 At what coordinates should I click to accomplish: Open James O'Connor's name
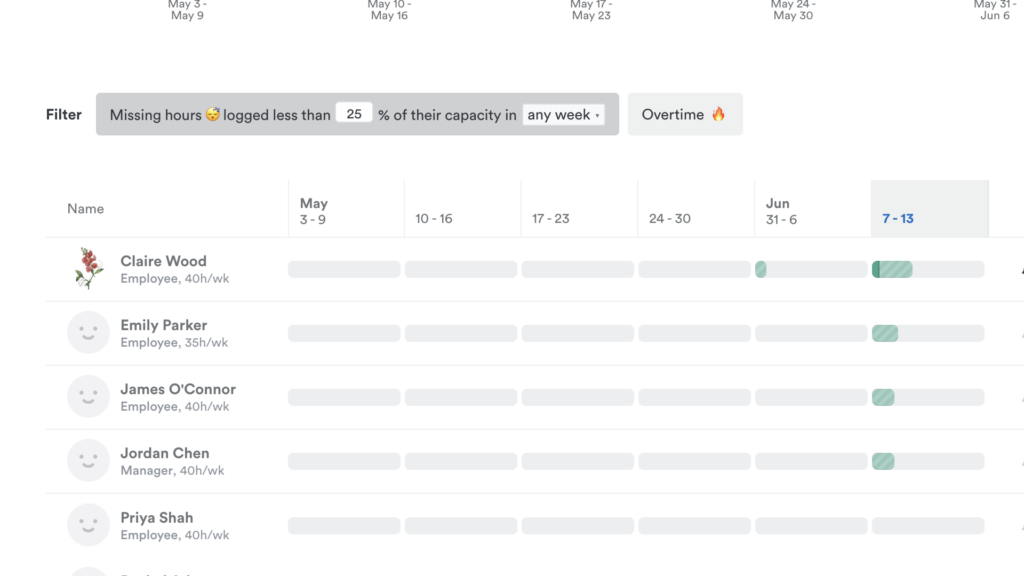pyautogui.click(x=178, y=389)
